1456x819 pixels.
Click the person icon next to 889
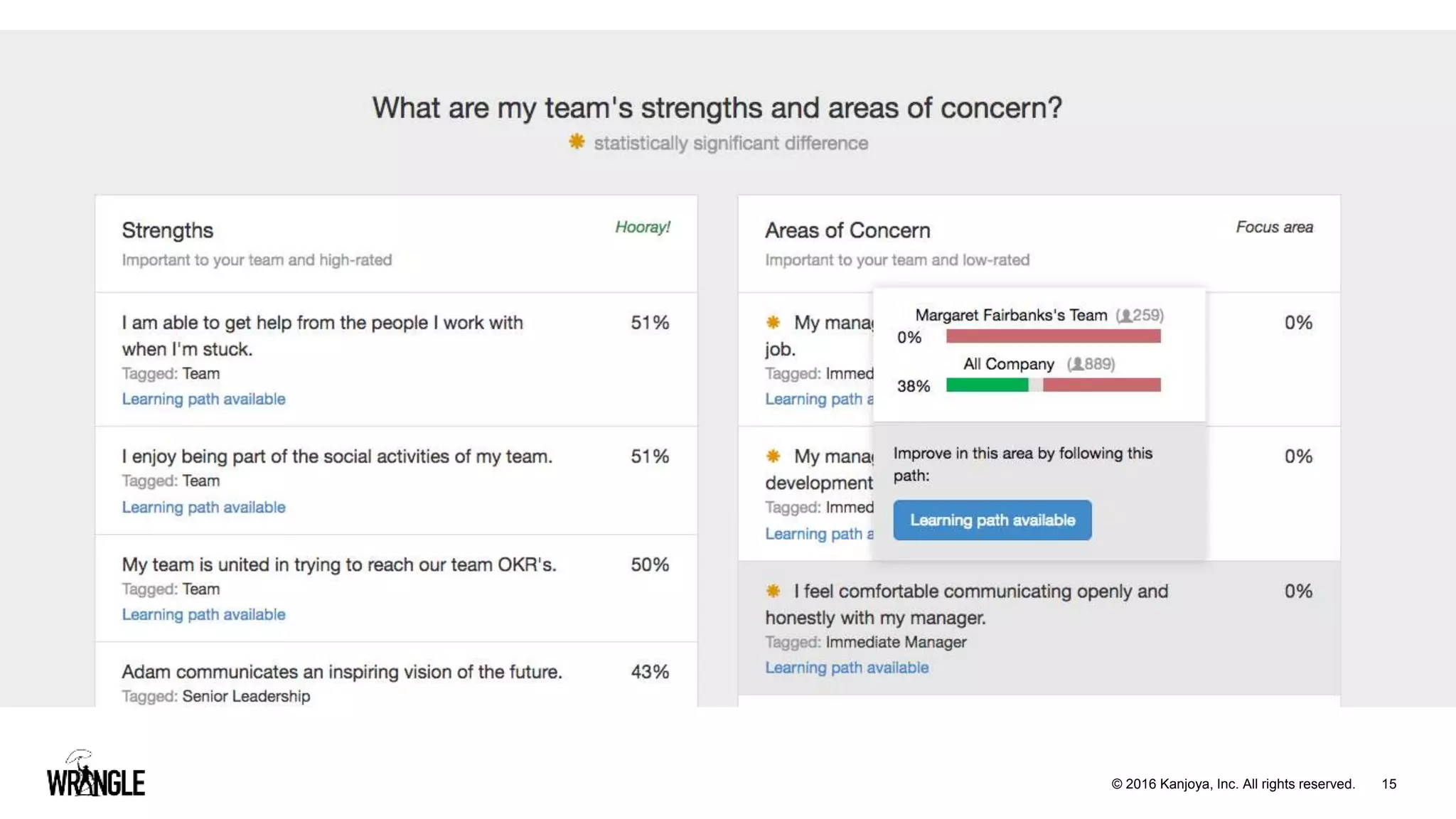pos(1077,365)
